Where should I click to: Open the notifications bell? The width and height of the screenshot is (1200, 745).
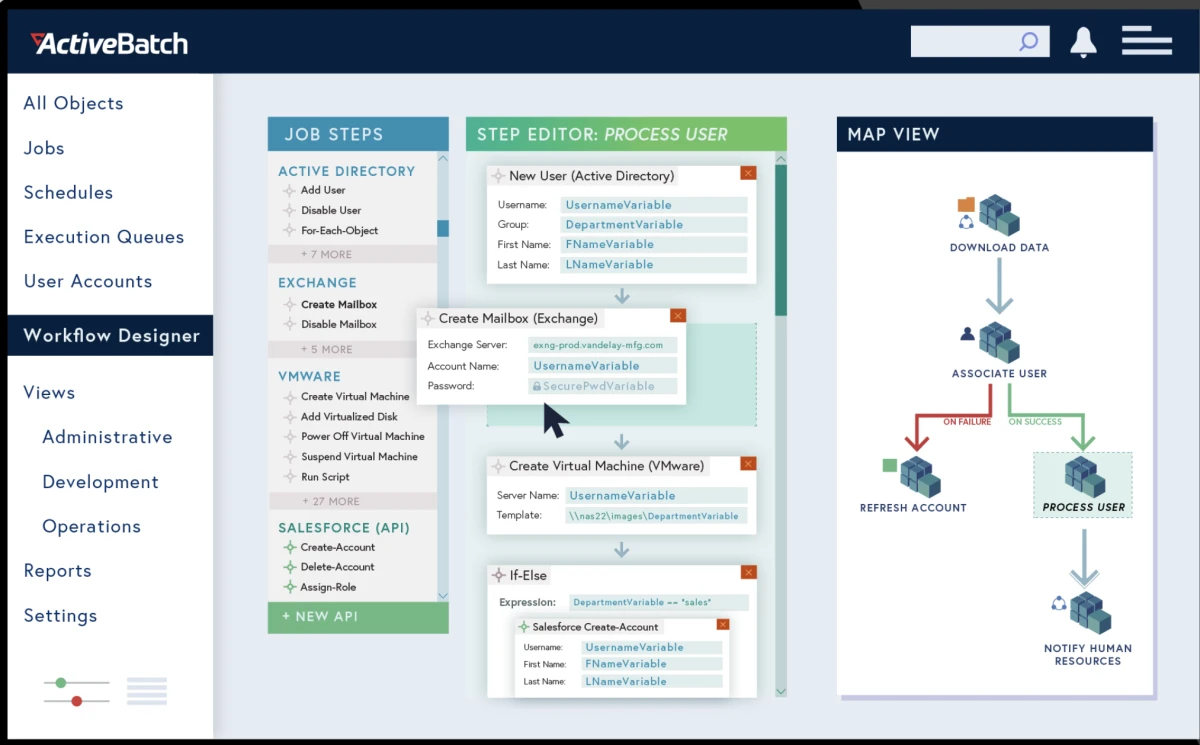click(1083, 42)
